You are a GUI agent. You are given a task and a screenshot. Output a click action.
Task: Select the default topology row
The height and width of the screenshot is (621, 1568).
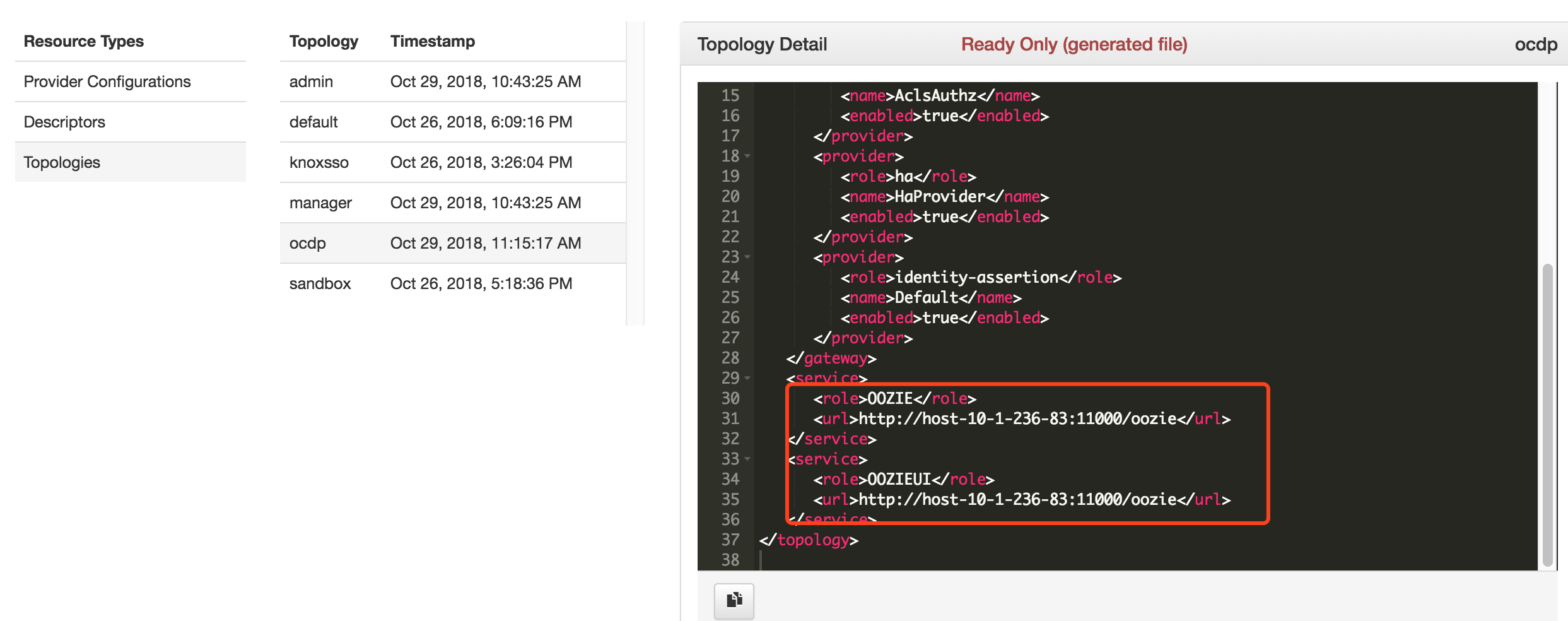coord(453,122)
